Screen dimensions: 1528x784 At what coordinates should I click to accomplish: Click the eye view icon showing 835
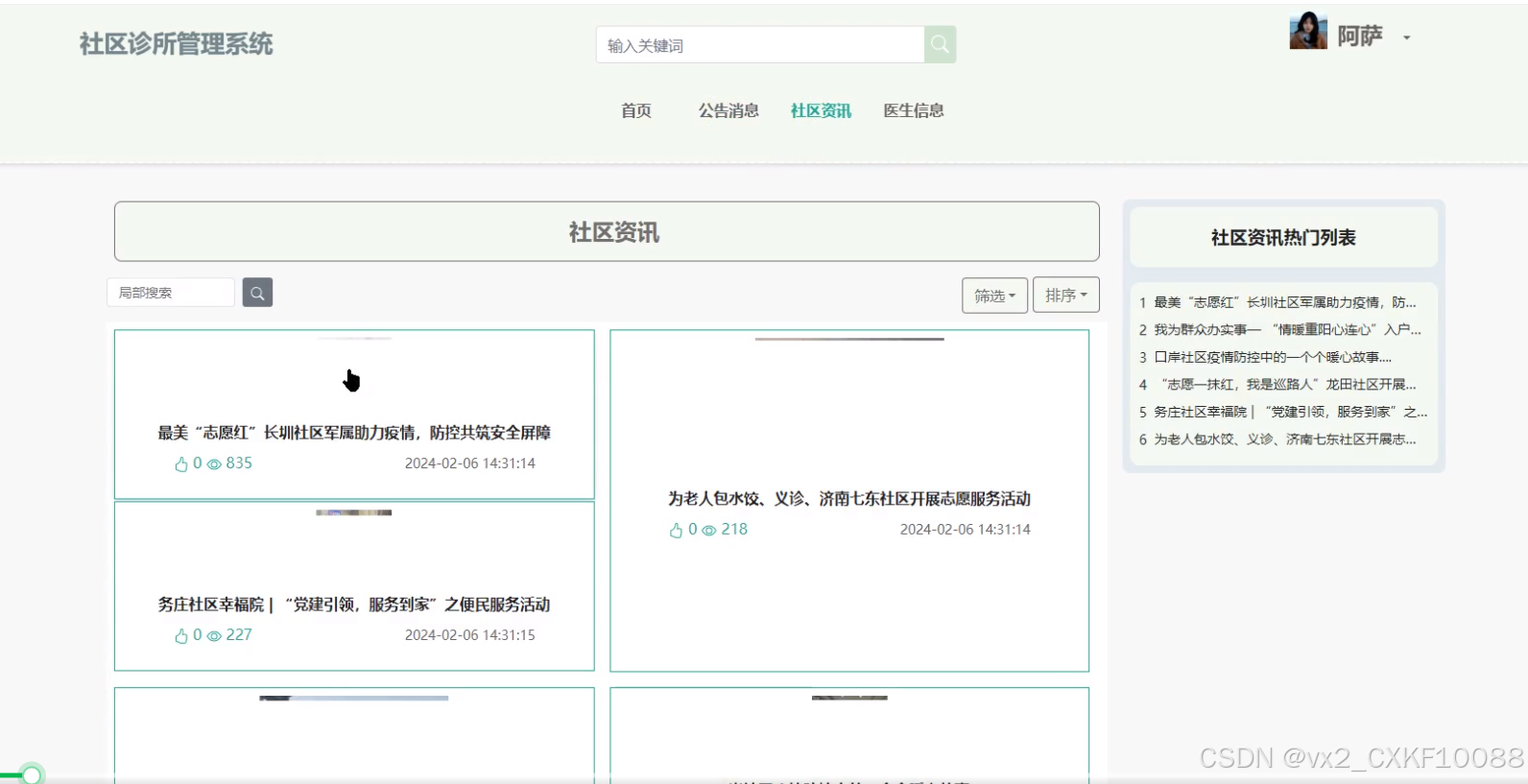tap(215, 464)
